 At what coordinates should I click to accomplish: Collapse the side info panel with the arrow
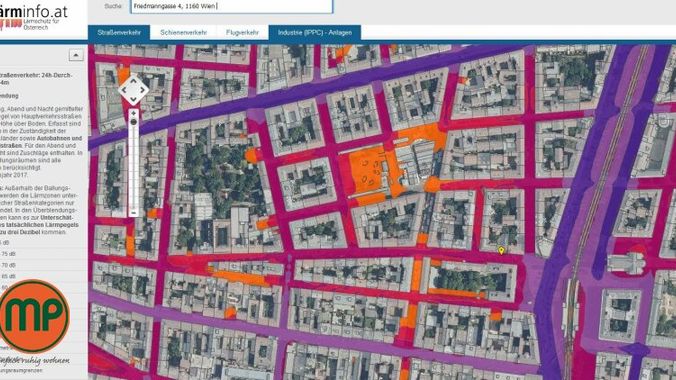(x=76, y=55)
